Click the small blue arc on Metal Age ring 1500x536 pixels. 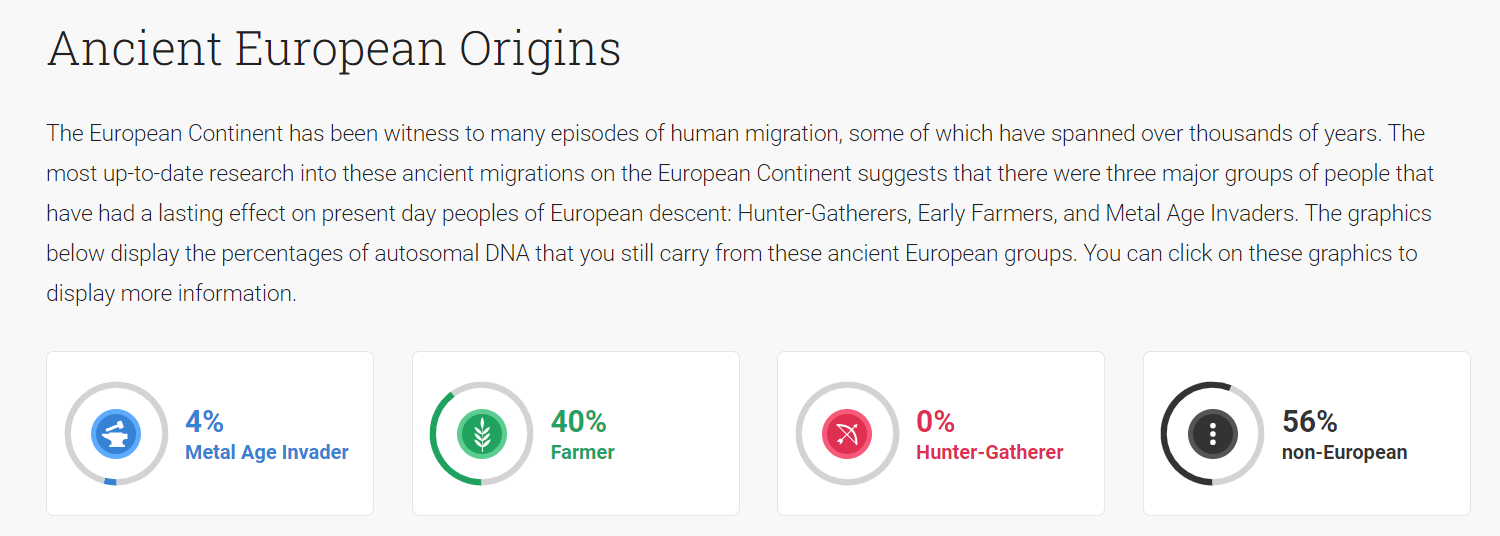(x=111, y=482)
